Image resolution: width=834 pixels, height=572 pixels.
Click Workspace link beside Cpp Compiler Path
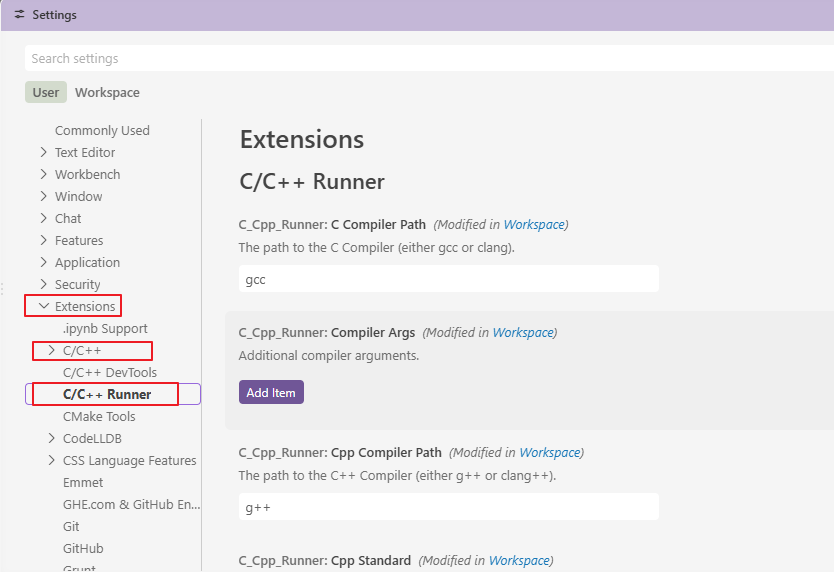tap(549, 453)
